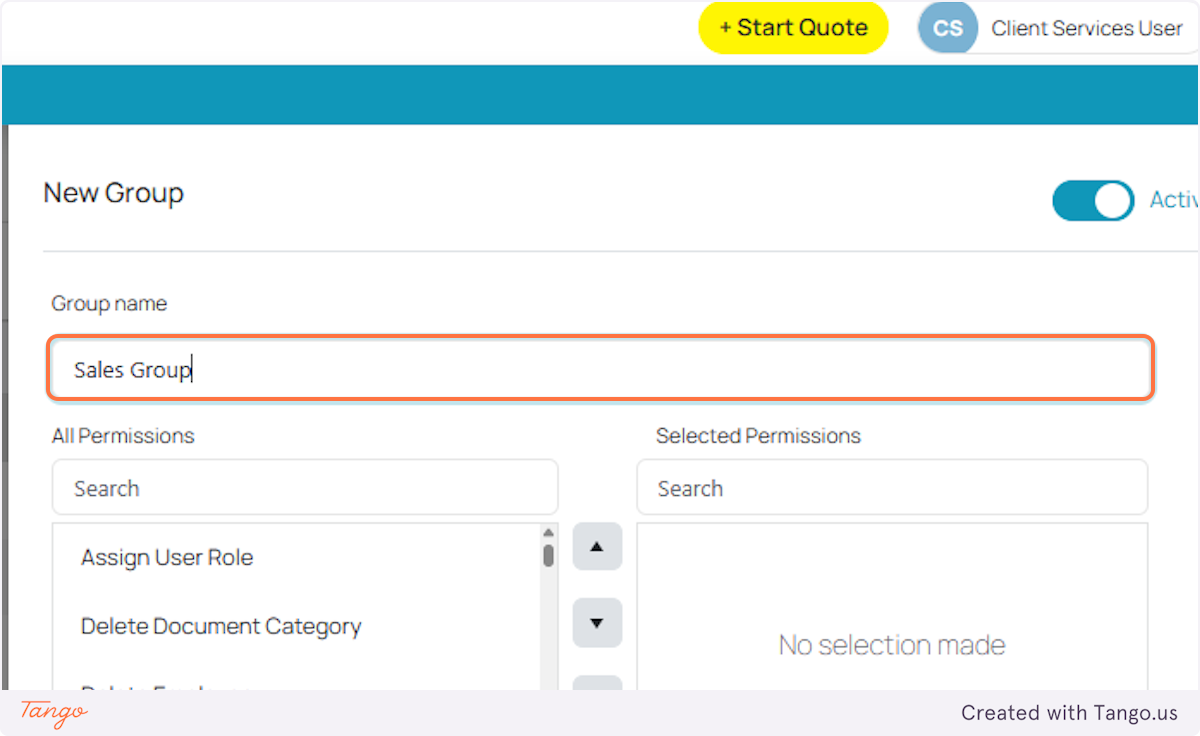This screenshot has height=736, width=1200.
Task: Click the Start Quote button
Action: 793,28
